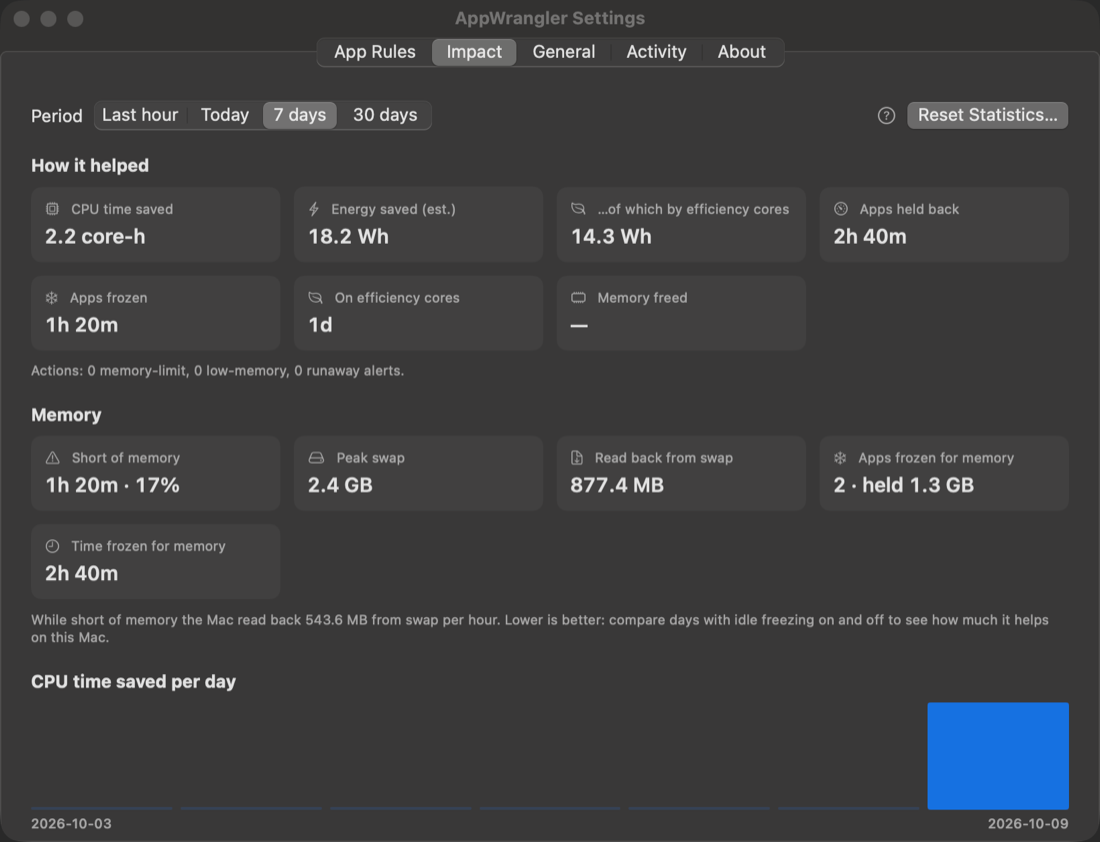Click the document icon on Read back from swap

[577, 457]
